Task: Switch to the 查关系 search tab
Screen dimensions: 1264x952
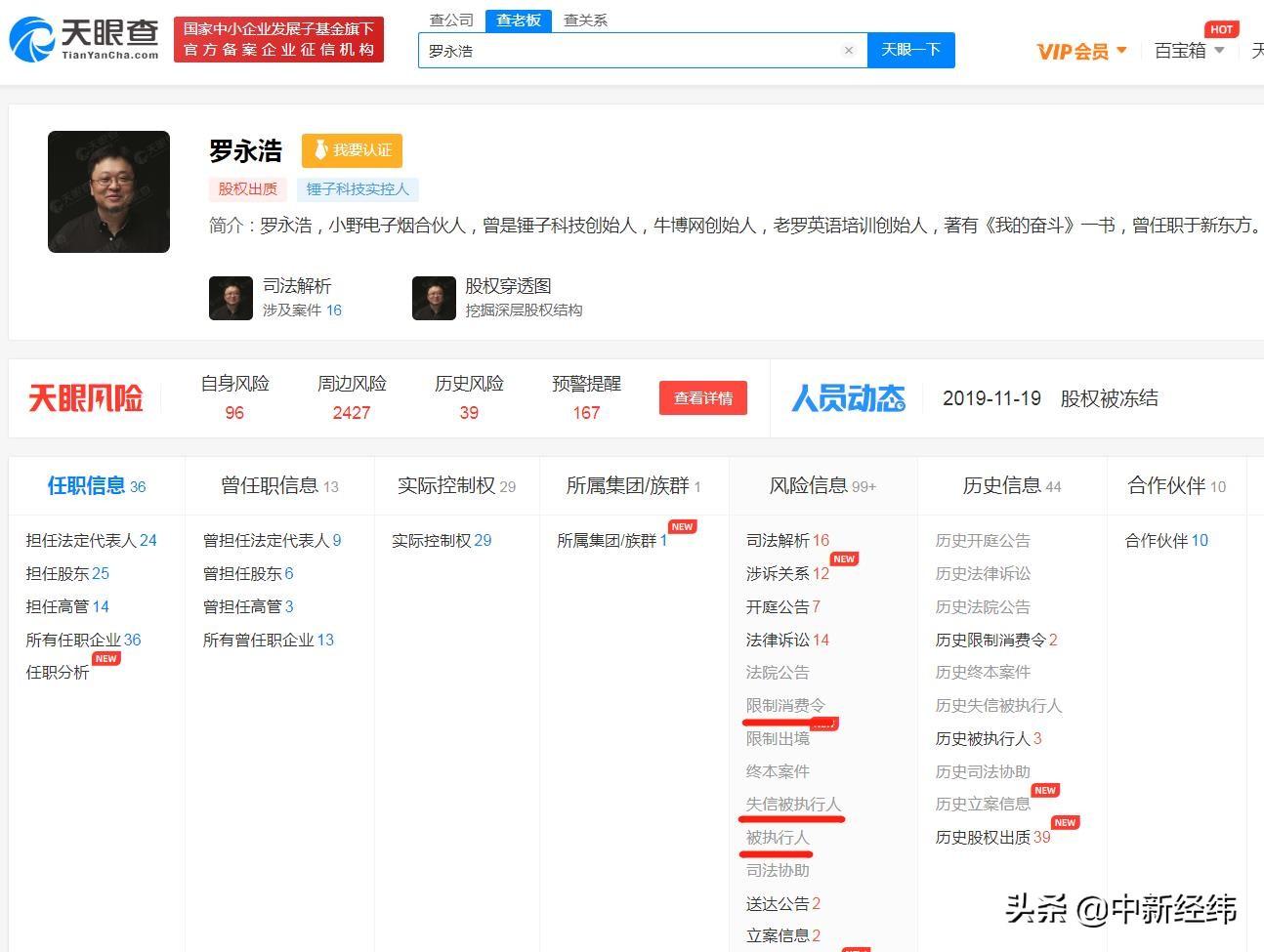Action: (x=585, y=20)
